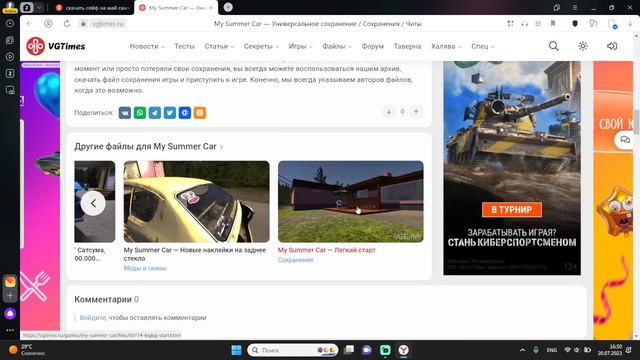
Task: Open floating chat bubble at page right
Action: pos(624,140)
